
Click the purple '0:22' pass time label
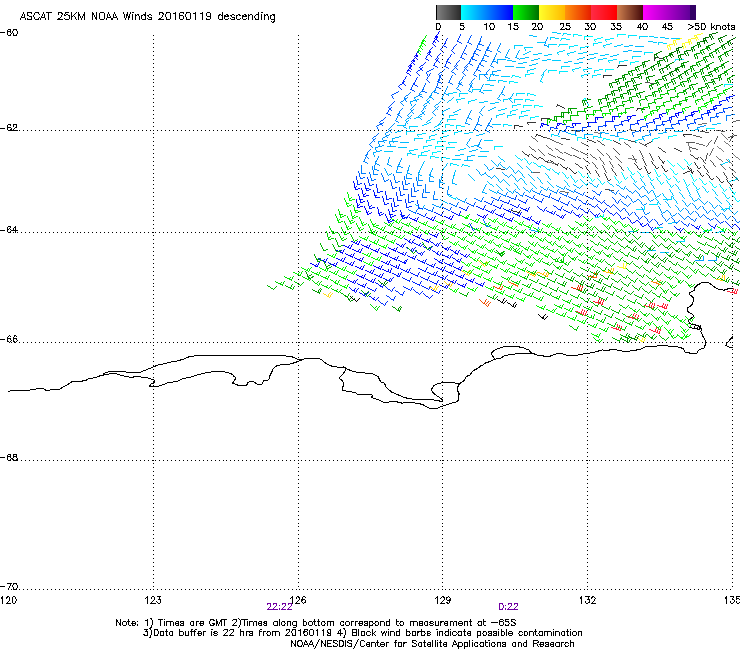508,607
